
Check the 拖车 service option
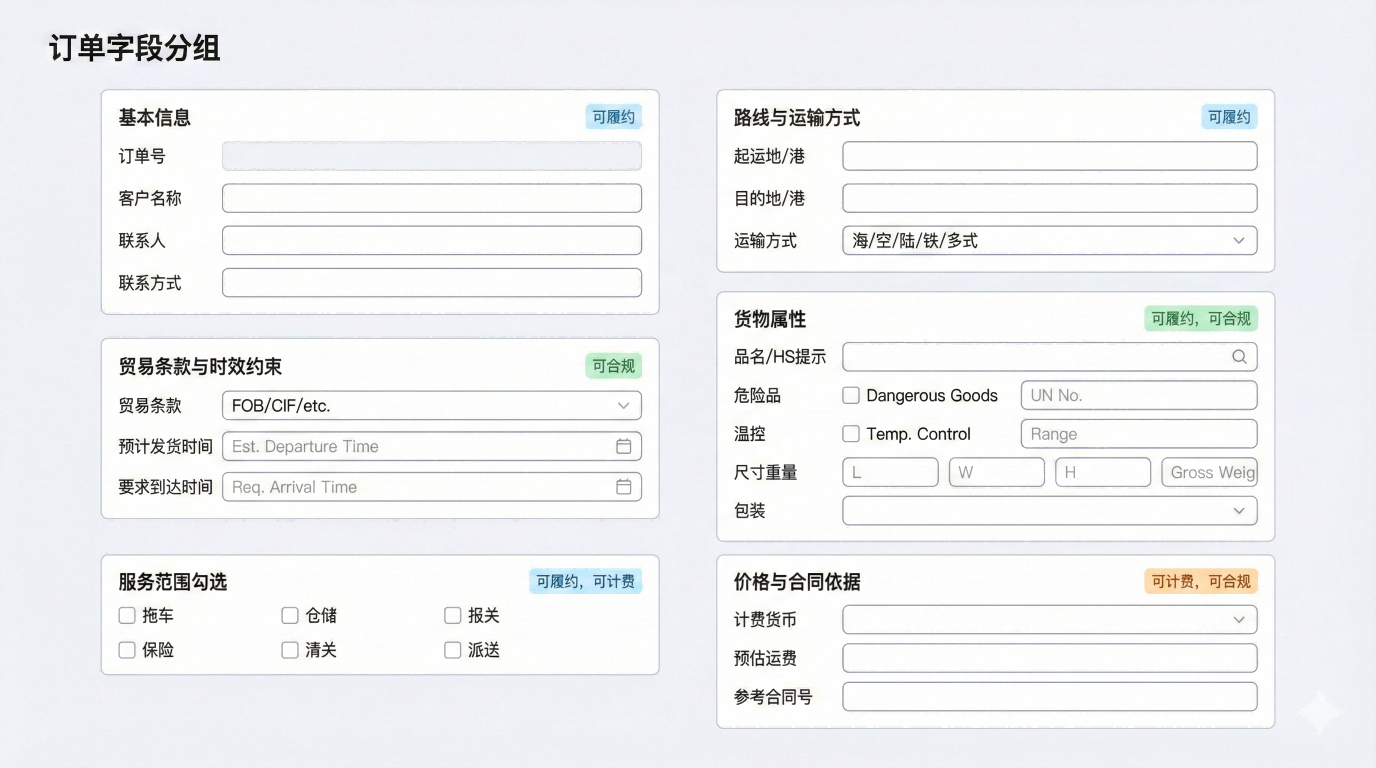127,616
